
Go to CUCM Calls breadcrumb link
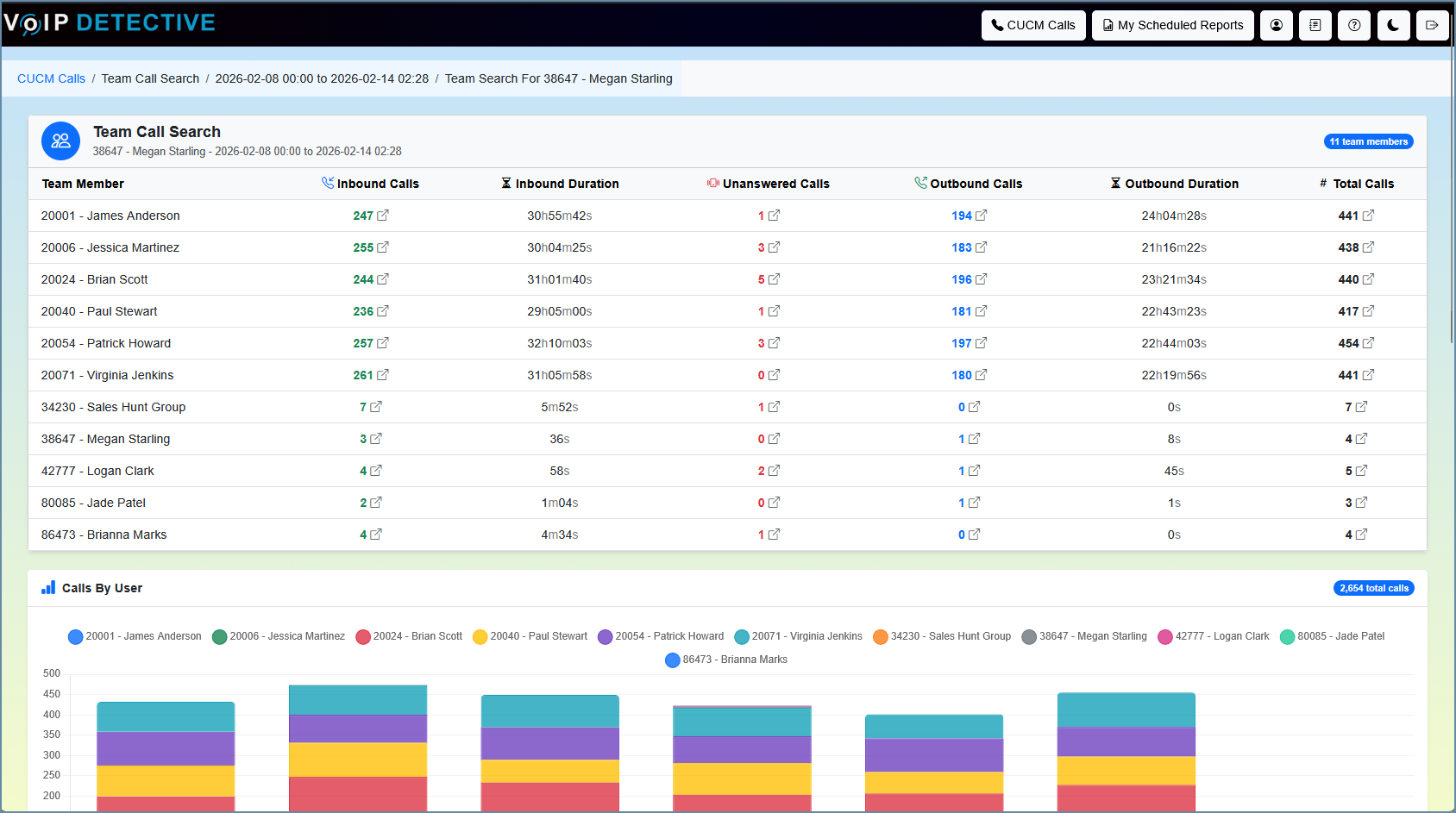(x=52, y=78)
